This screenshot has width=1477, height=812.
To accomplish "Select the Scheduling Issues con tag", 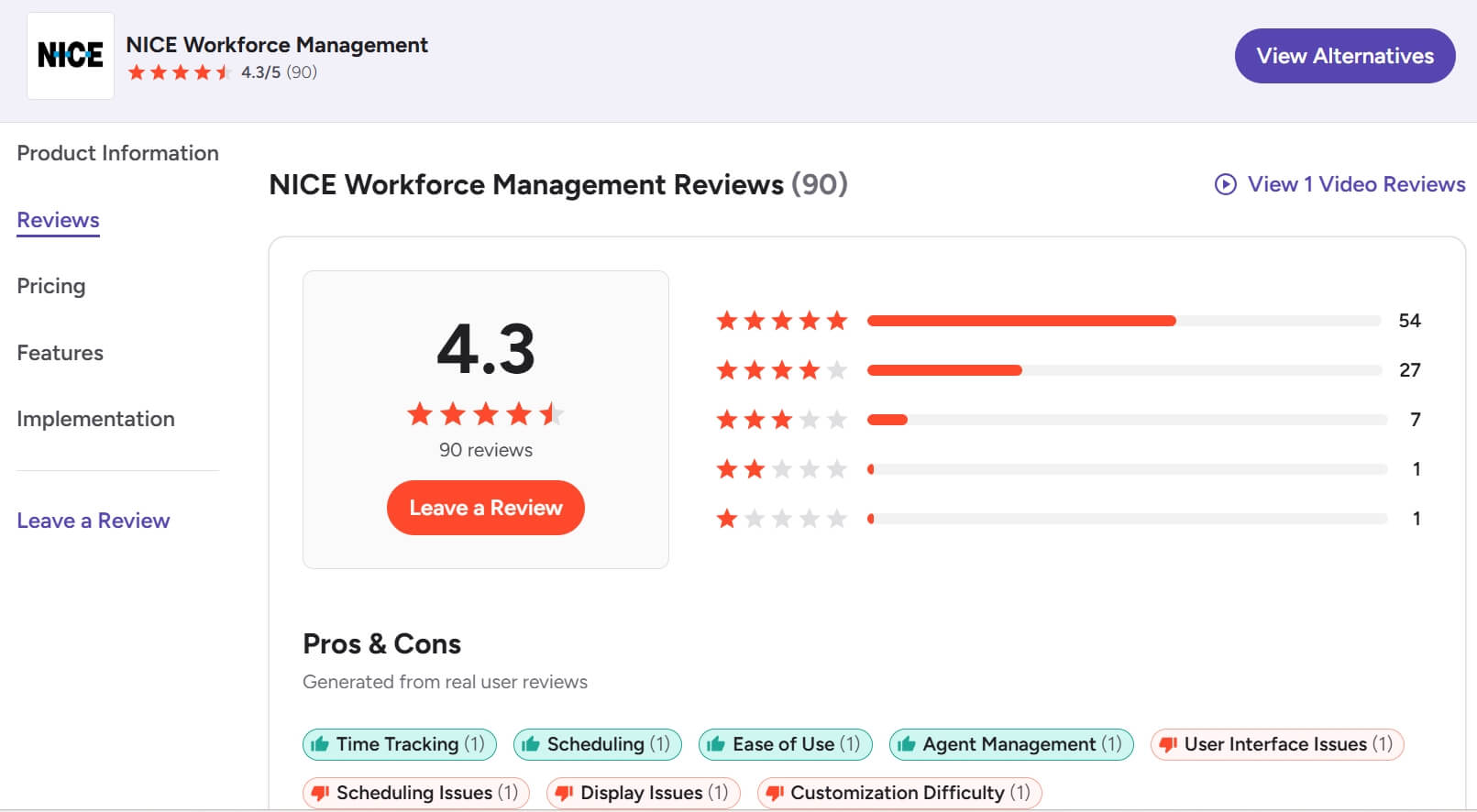I will [415, 793].
